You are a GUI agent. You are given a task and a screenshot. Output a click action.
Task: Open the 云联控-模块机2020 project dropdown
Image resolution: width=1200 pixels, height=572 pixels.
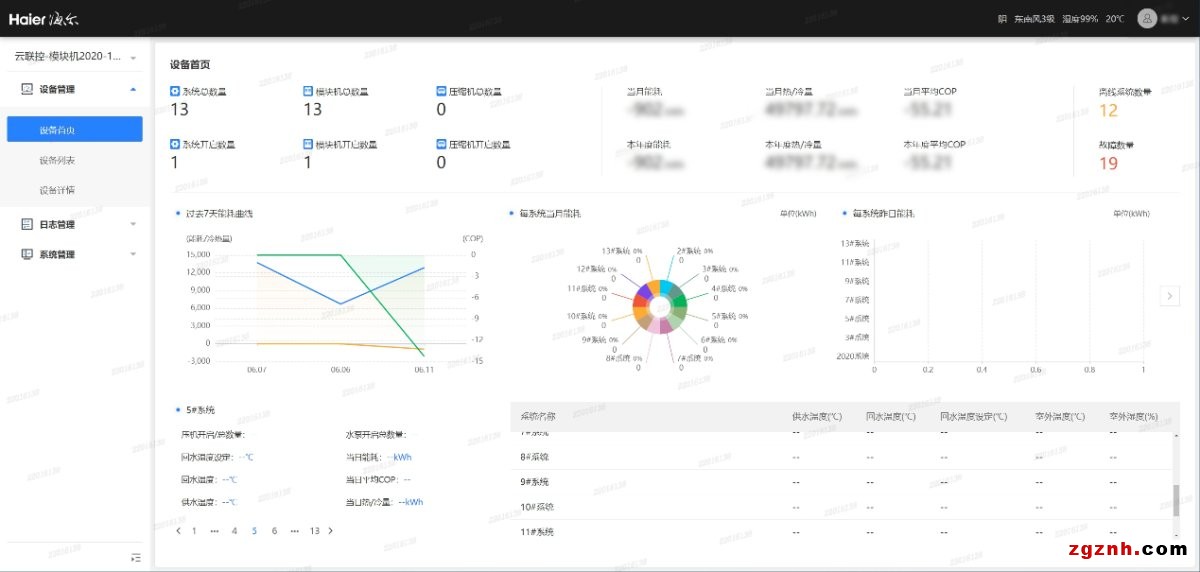[133, 57]
